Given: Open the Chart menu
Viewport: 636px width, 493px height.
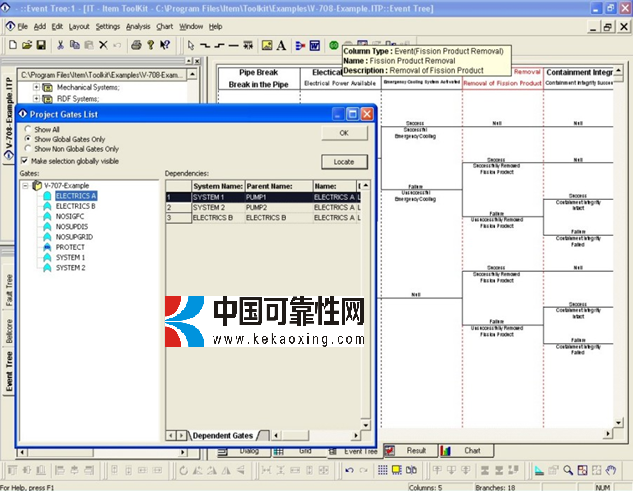Looking at the screenshot, I should click(x=165, y=27).
